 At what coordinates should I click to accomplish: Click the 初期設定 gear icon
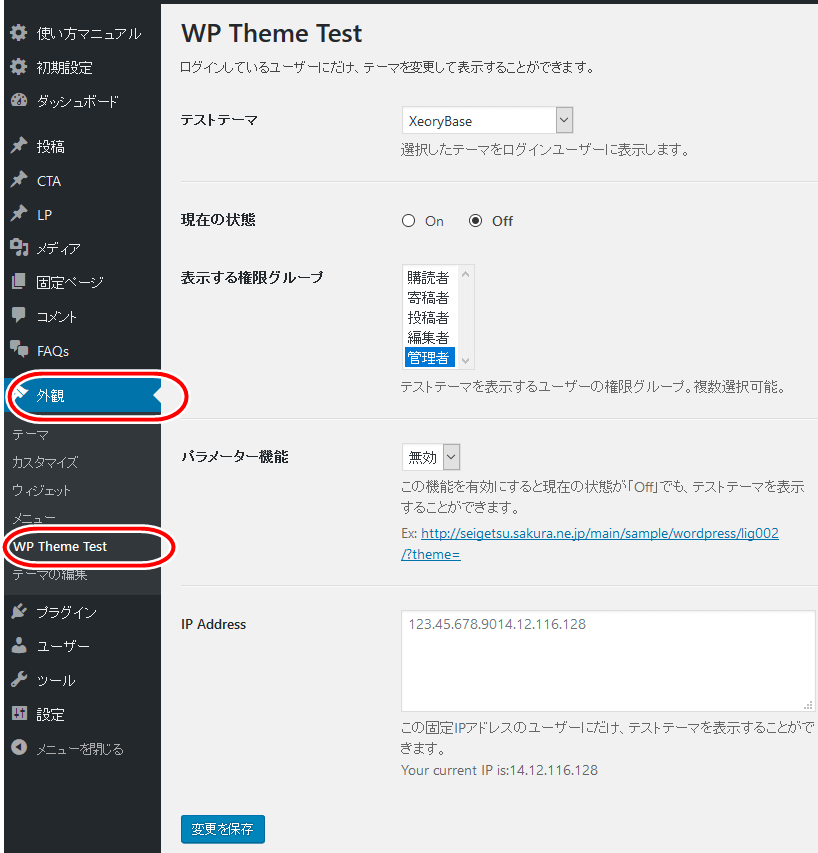(x=18, y=67)
